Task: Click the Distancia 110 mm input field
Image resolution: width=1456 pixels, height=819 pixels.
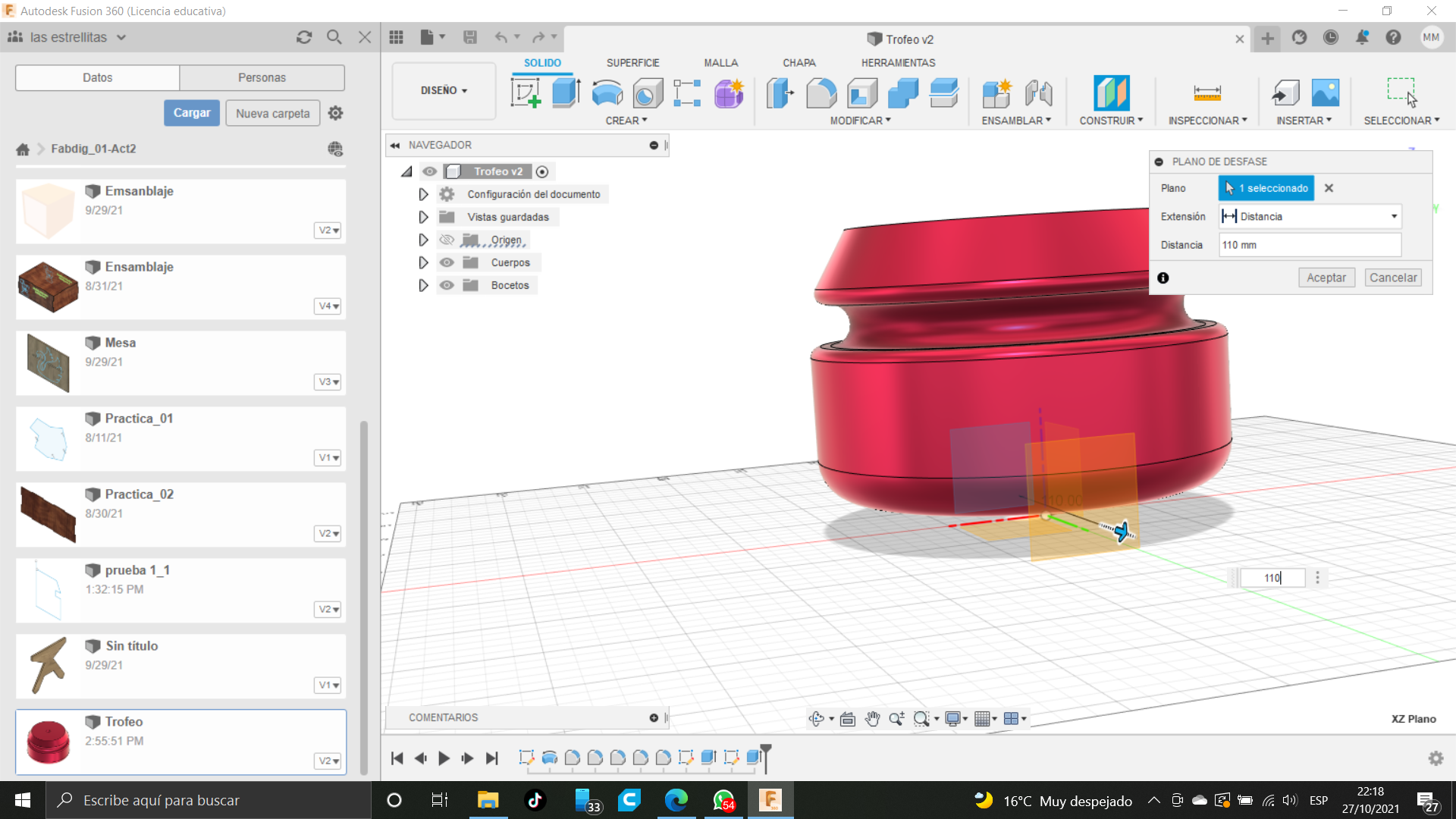Action: point(1309,245)
